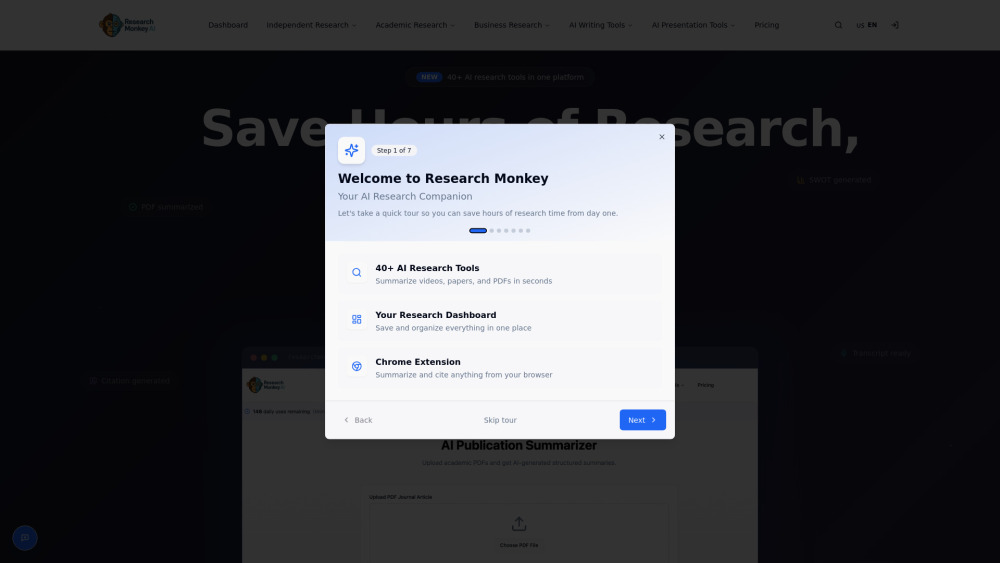Click the Transcript ready floating badge
This screenshot has width=1000, height=563.
click(x=876, y=353)
